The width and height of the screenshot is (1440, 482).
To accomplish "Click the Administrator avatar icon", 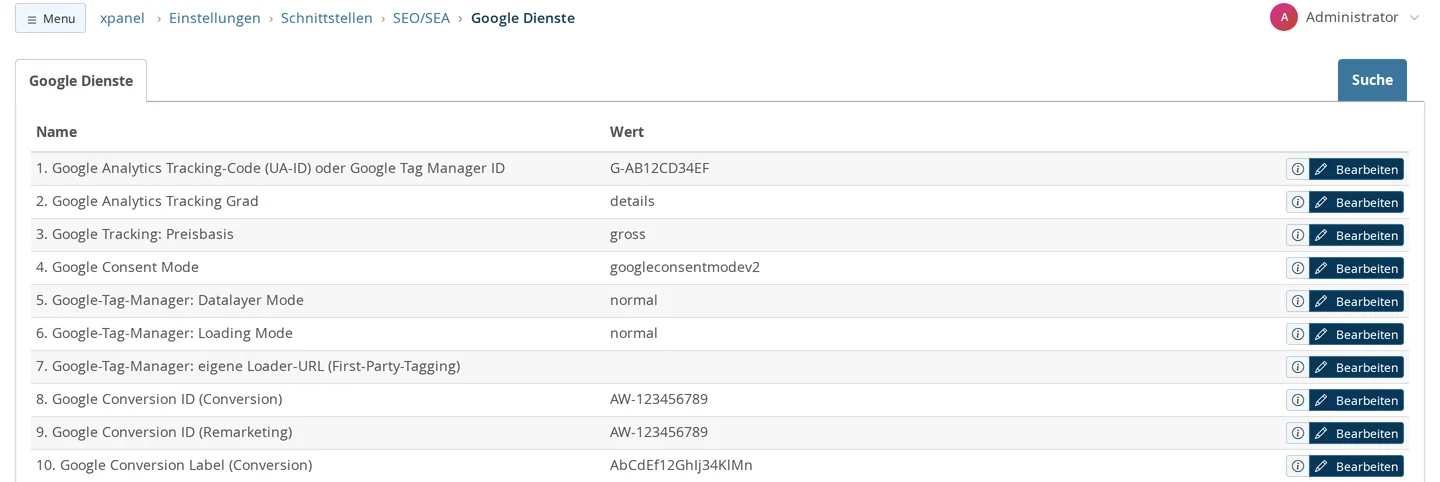I will tap(1284, 17).
